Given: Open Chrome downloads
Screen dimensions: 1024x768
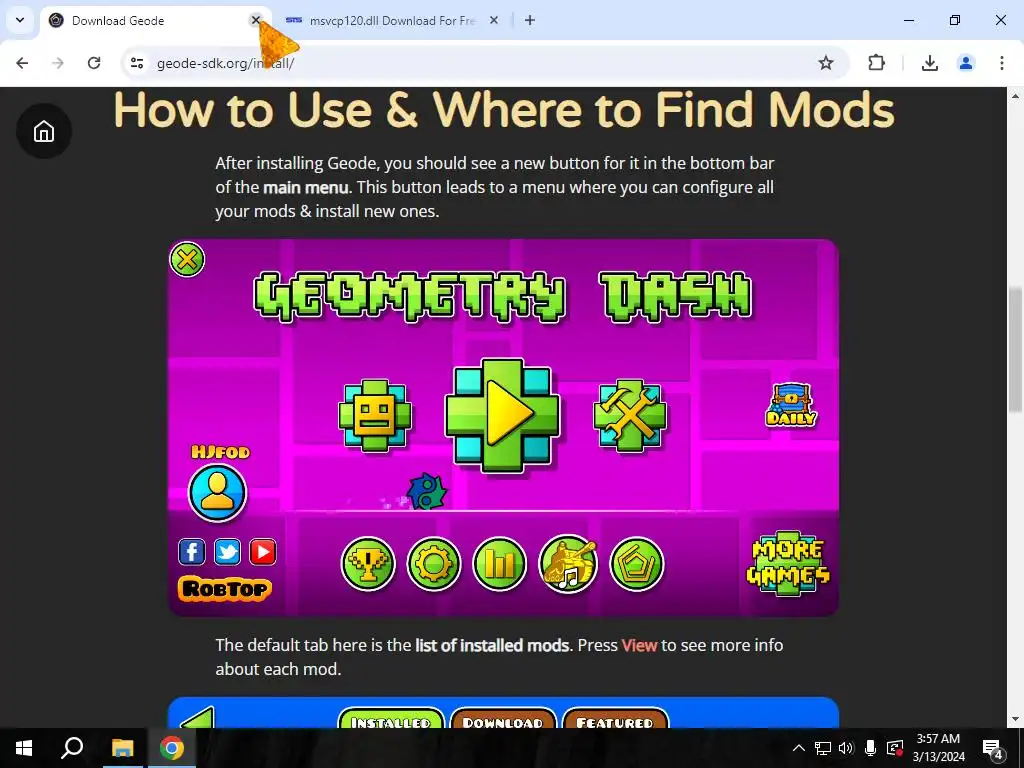Looking at the screenshot, I should [929, 63].
